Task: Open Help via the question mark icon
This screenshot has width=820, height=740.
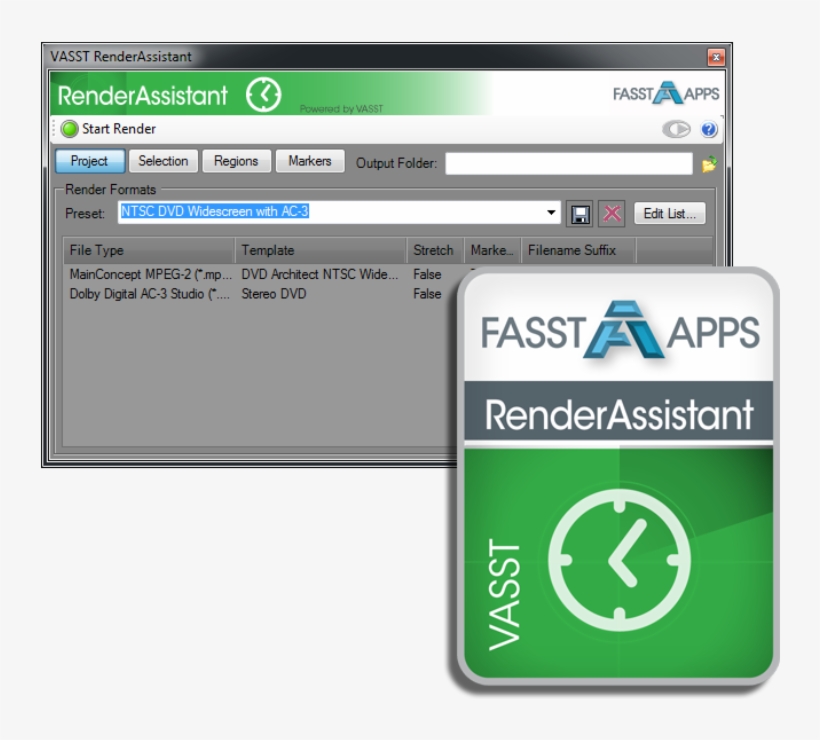Action: pos(708,128)
